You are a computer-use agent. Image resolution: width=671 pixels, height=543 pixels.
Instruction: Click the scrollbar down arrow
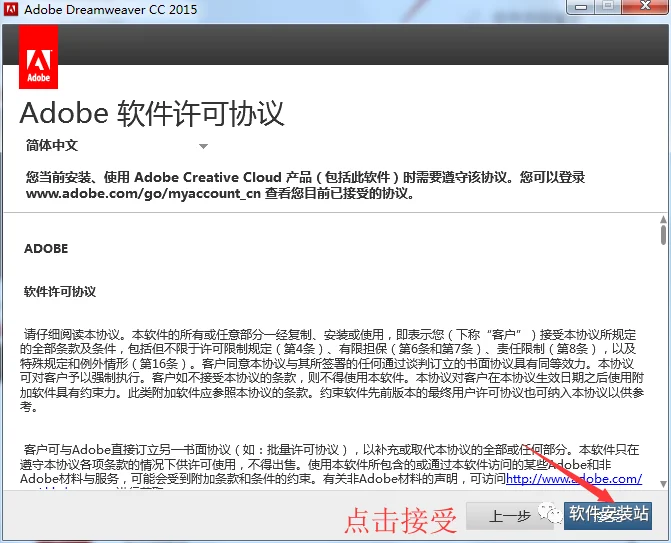pyautogui.click(x=663, y=484)
